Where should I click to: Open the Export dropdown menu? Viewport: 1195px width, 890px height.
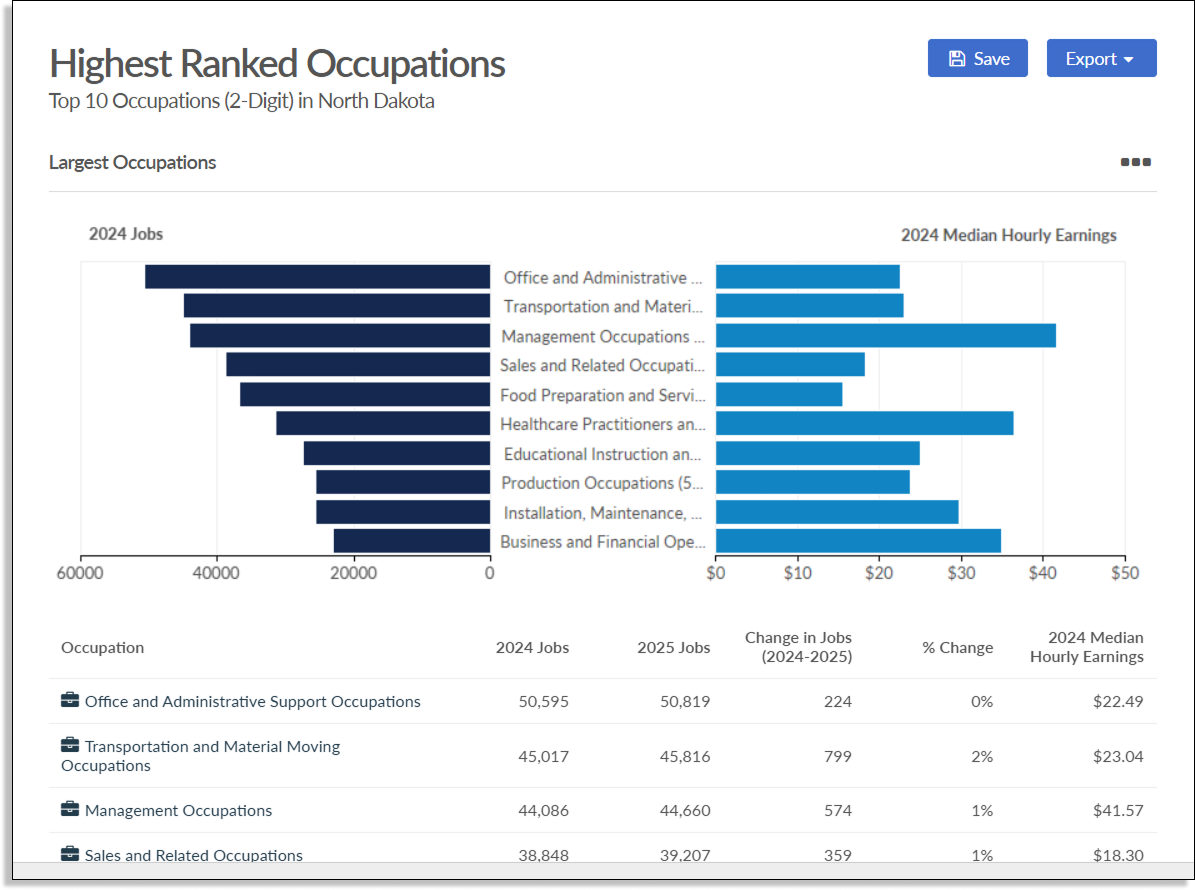click(1101, 59)
